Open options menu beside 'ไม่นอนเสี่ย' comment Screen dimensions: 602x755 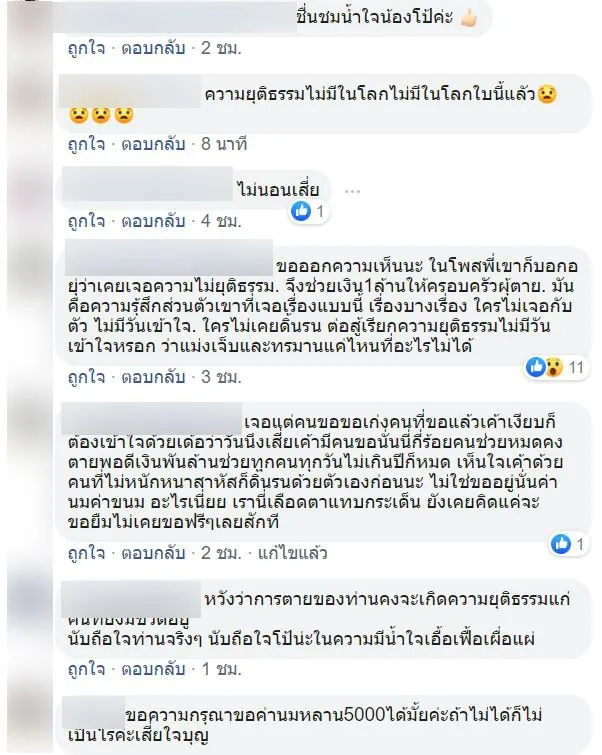[352, 191]
